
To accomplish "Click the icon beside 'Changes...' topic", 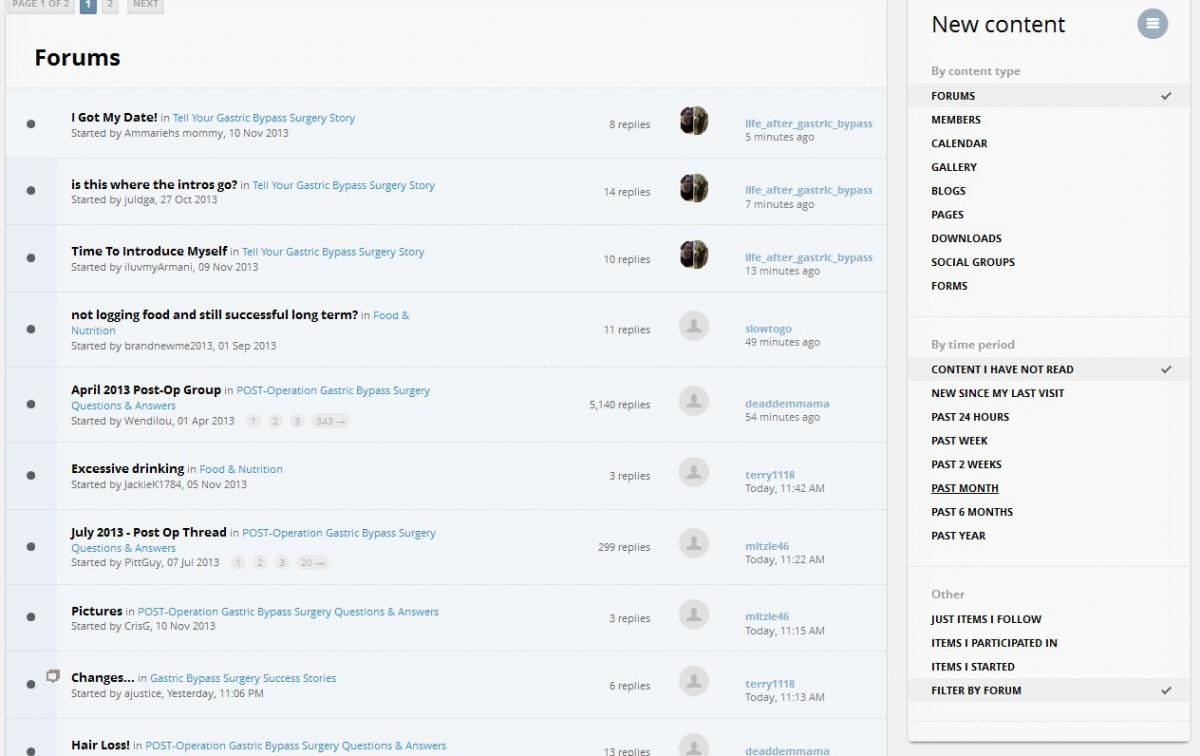I will pos(54,676).
